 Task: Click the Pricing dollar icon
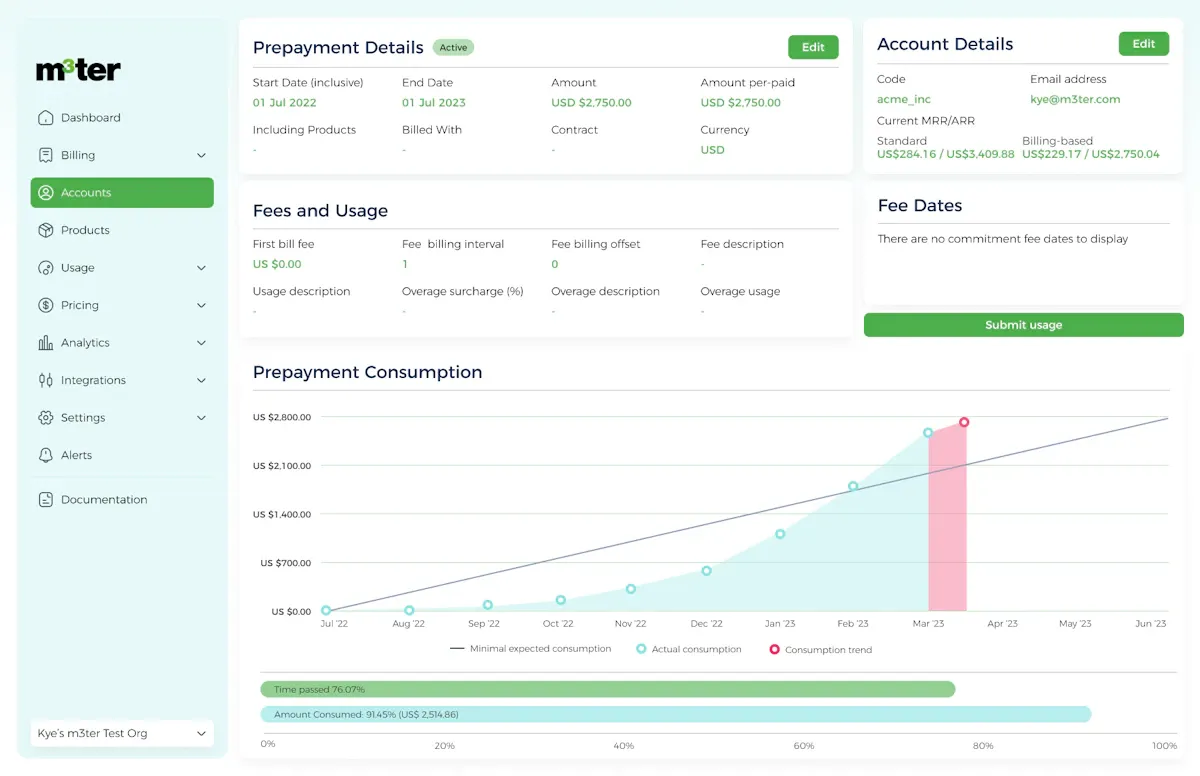click(x=45, y=305)
